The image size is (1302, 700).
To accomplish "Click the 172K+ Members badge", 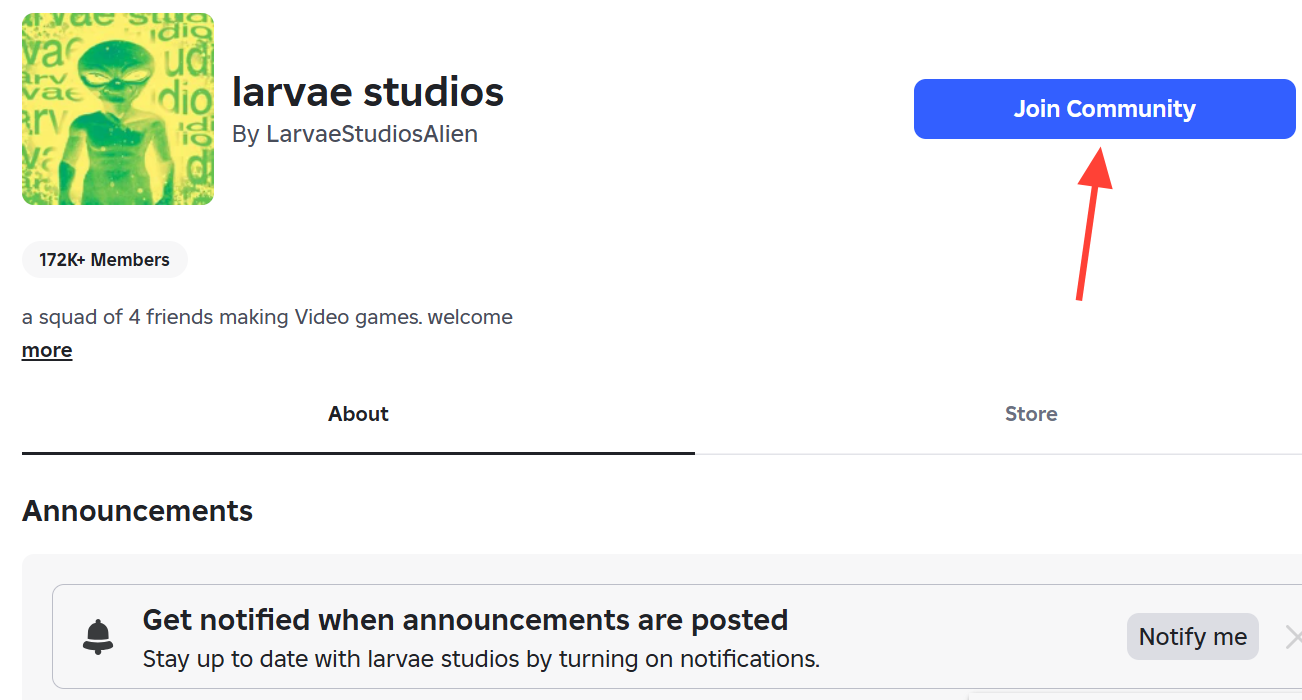I will [104, 260].
